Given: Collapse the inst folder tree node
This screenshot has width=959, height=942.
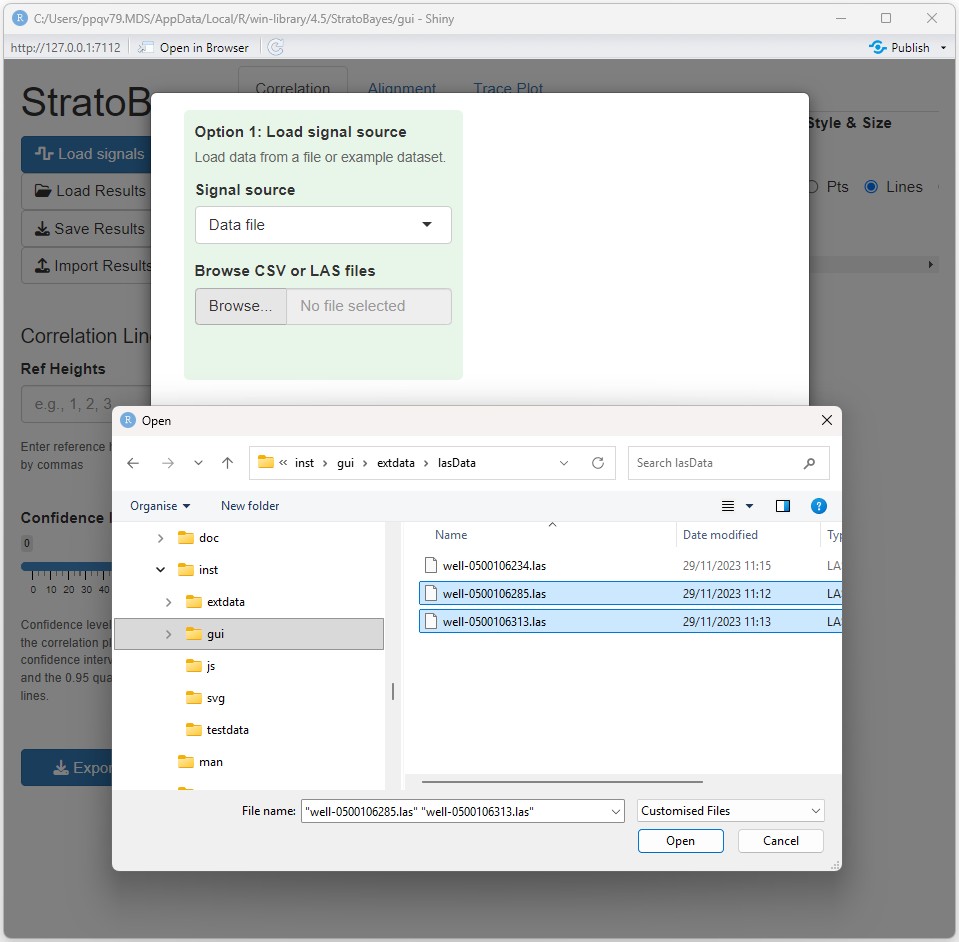Looking at the screenshot, I should click(x=160, y=570).
